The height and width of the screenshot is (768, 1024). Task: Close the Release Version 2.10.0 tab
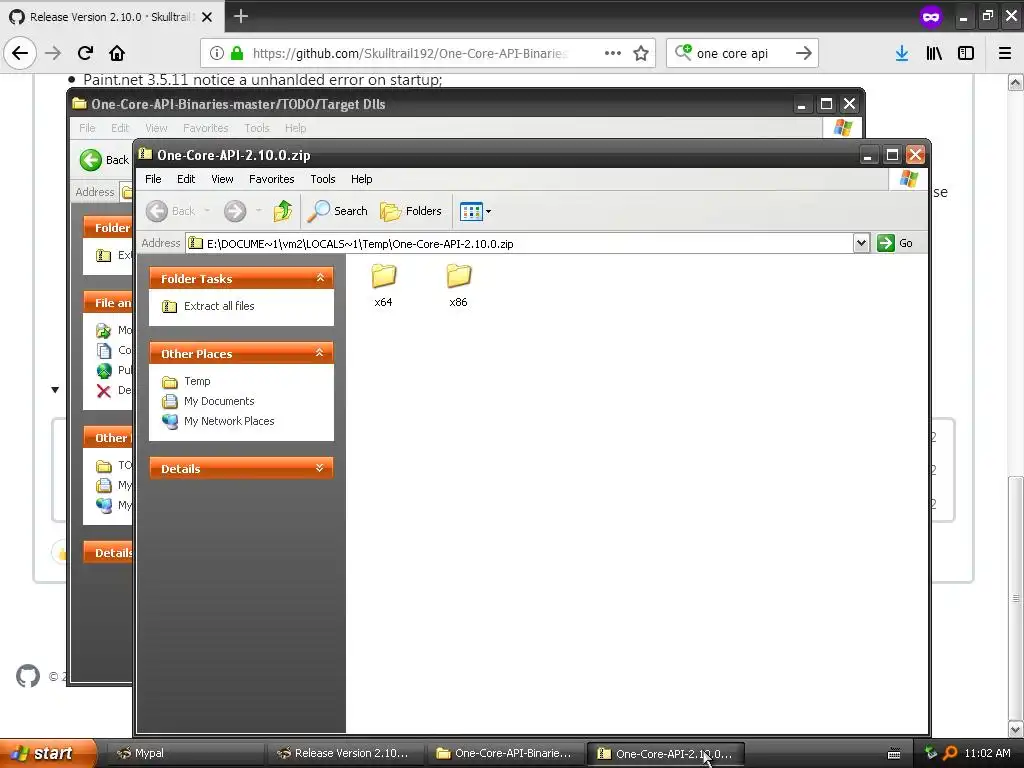click(x=207, y=17)
